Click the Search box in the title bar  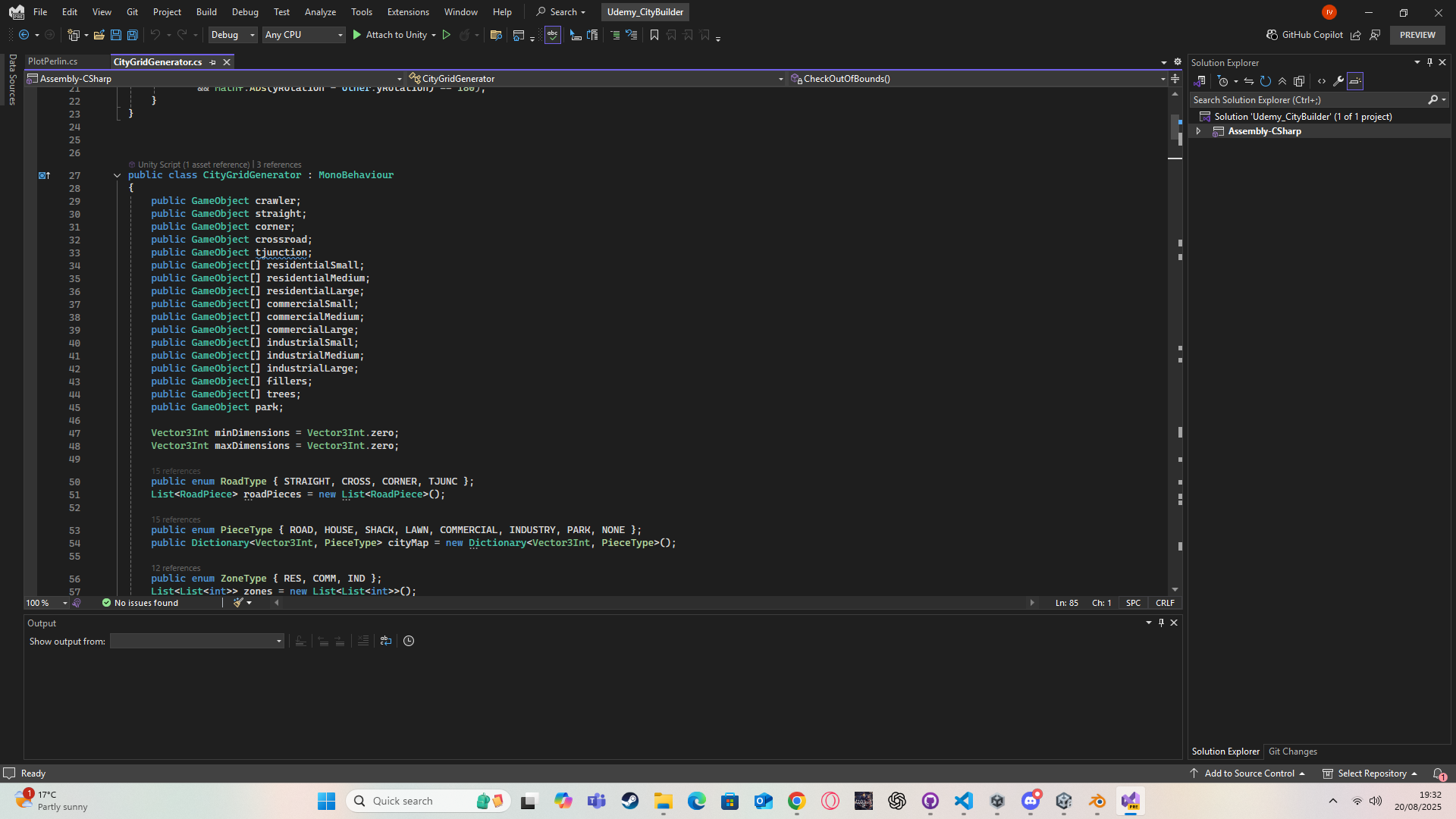click(561, 12)
